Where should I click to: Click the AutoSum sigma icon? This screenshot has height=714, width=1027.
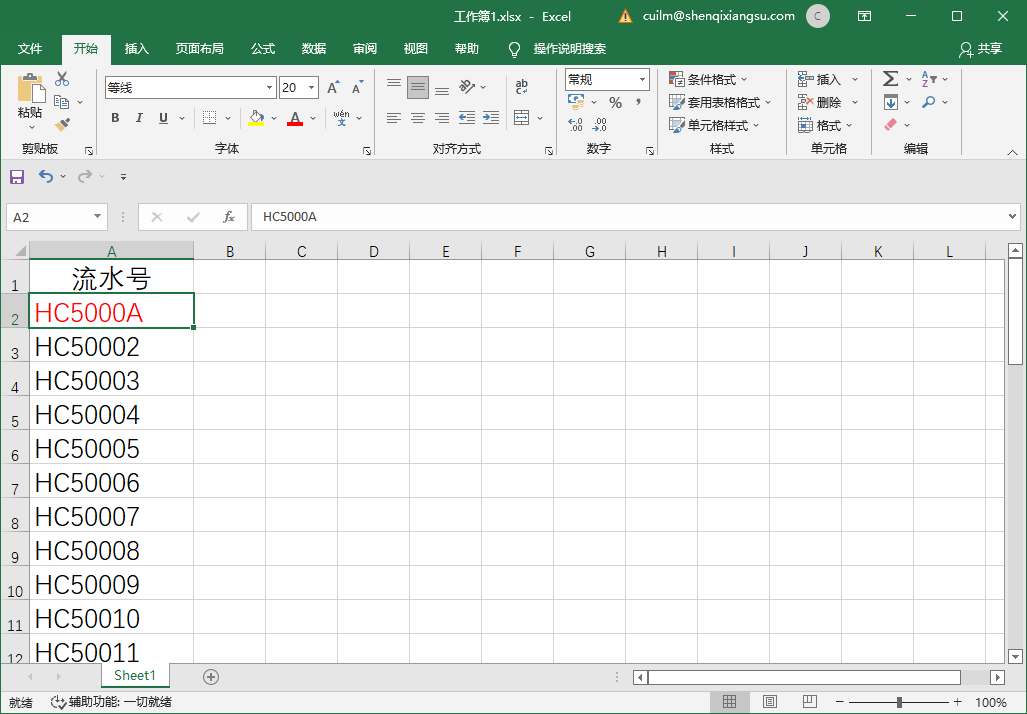click(x=890, y=79)
